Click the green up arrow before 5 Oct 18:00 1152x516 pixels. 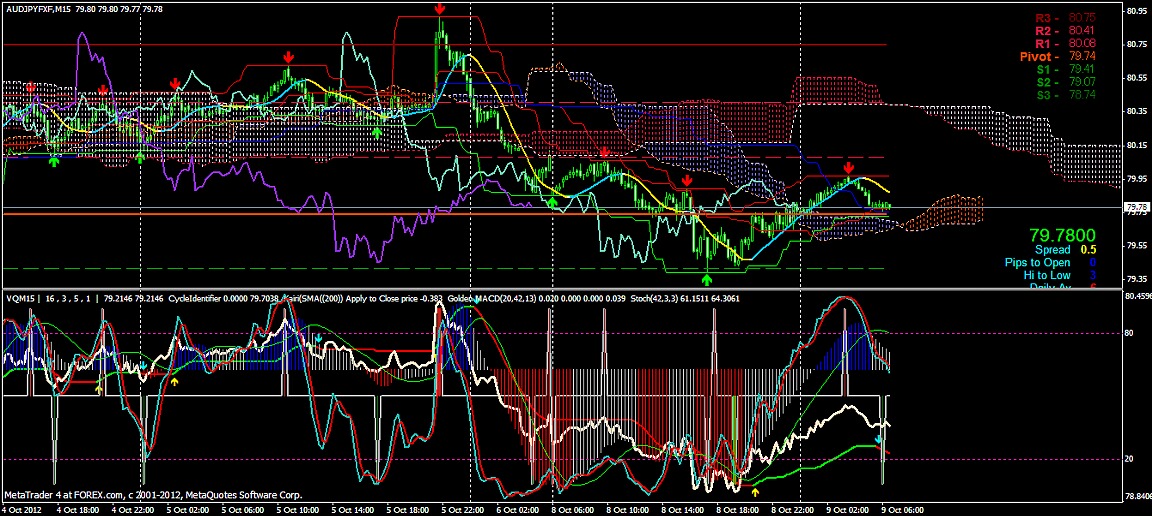coord(377,133)
